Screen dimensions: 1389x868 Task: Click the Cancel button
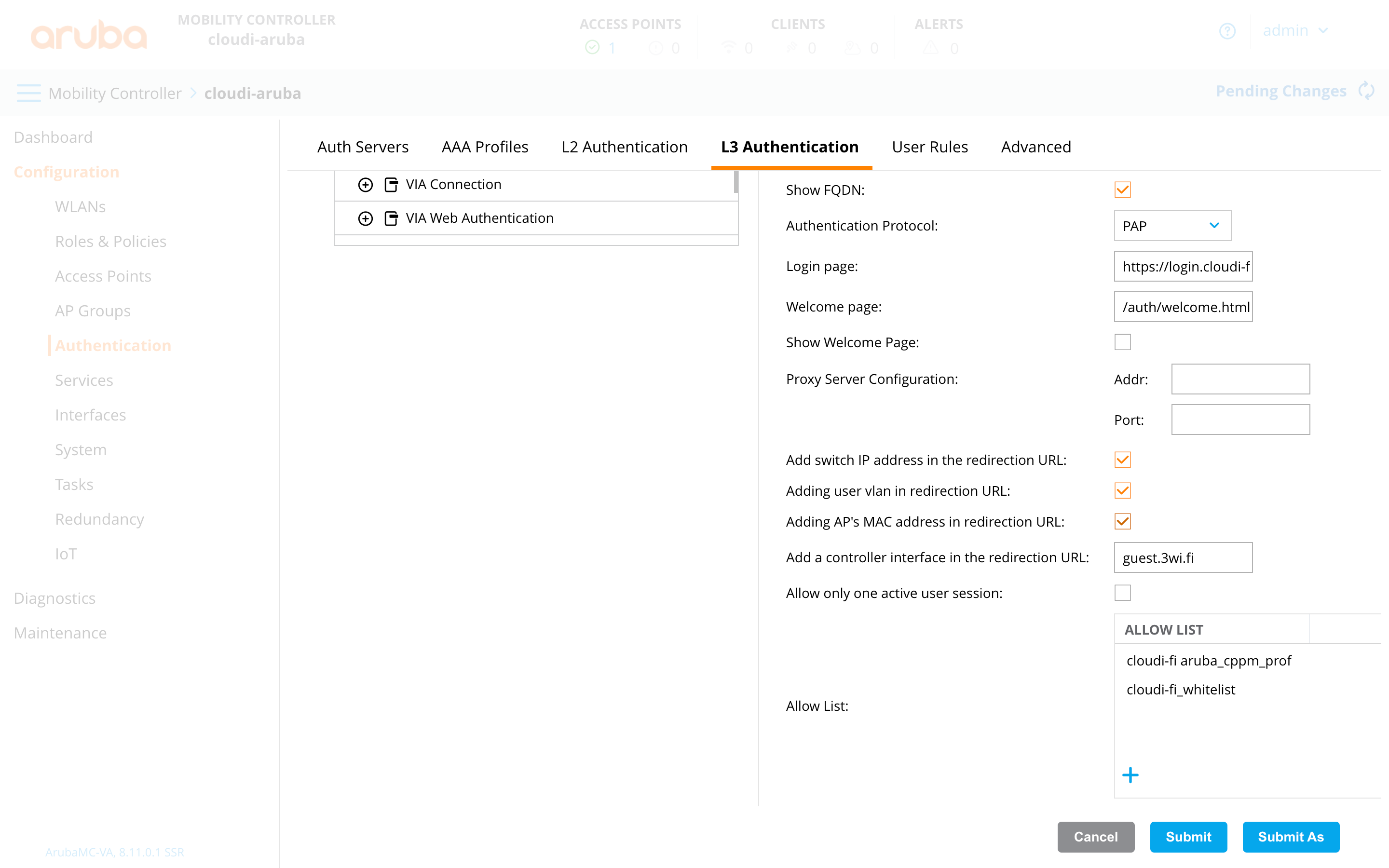click(x=1096, y=837)
